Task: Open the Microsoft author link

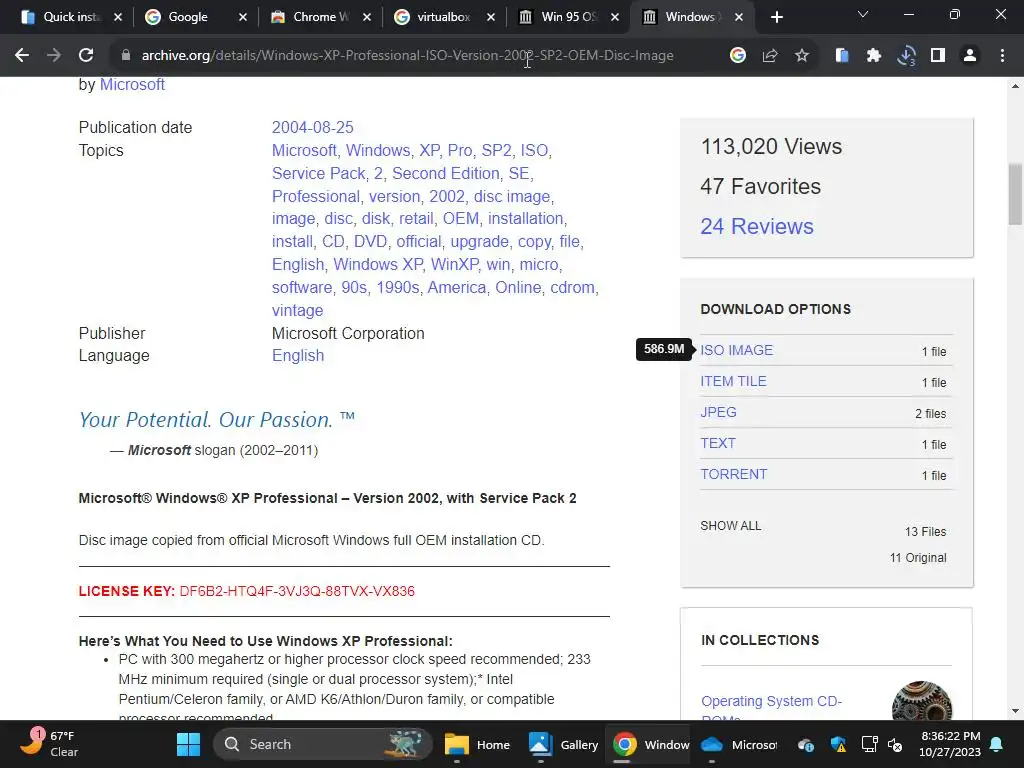Action: [132, 84]
